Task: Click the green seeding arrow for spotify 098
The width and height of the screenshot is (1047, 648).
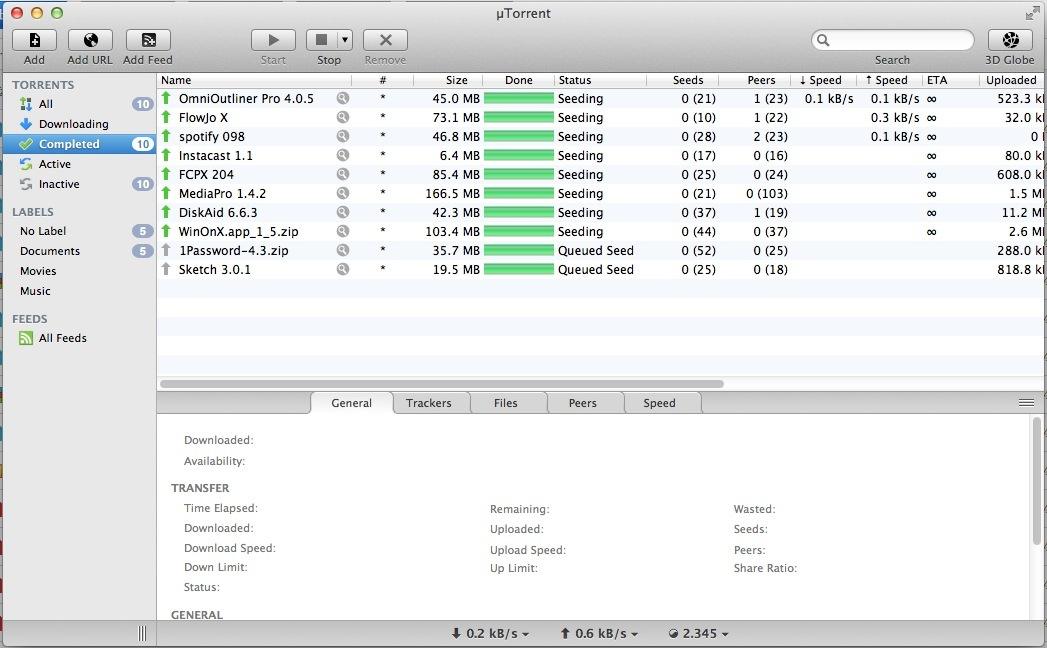Action: (166, 136)
